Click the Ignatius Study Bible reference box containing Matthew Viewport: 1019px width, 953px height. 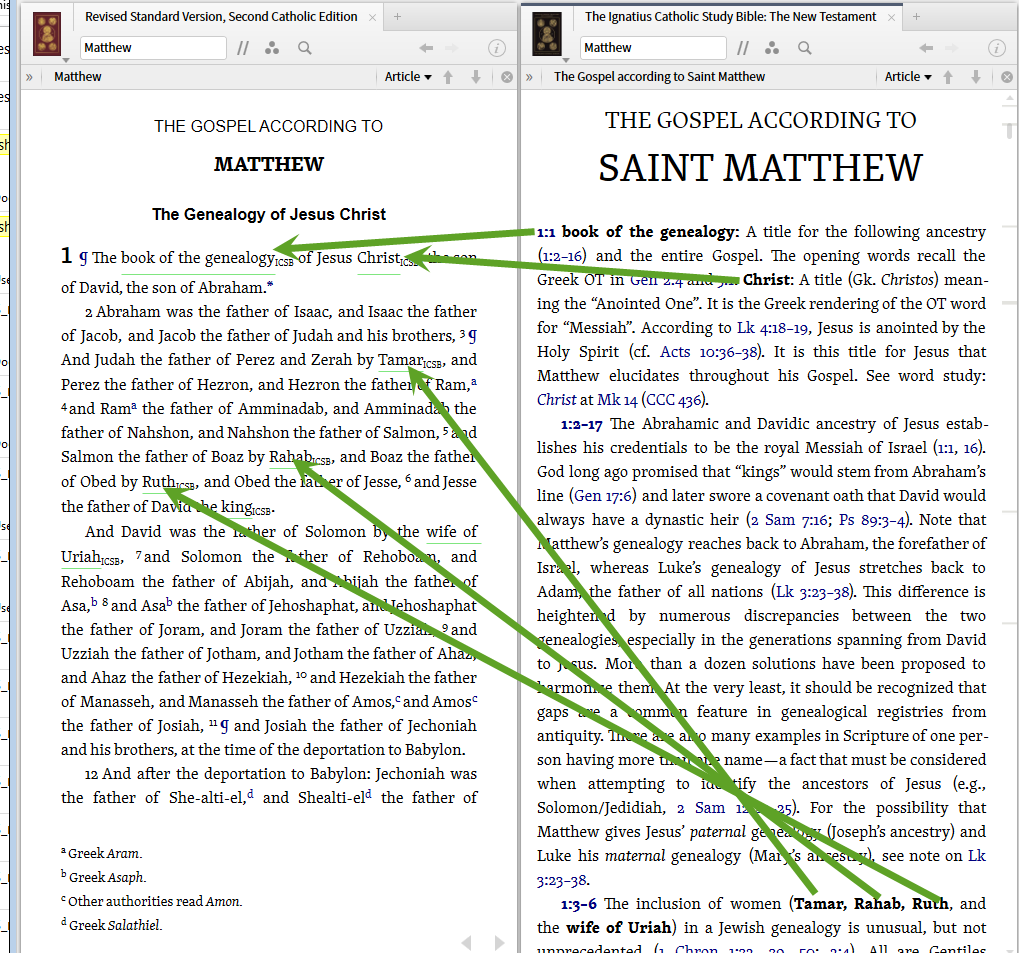pos(653,47)
